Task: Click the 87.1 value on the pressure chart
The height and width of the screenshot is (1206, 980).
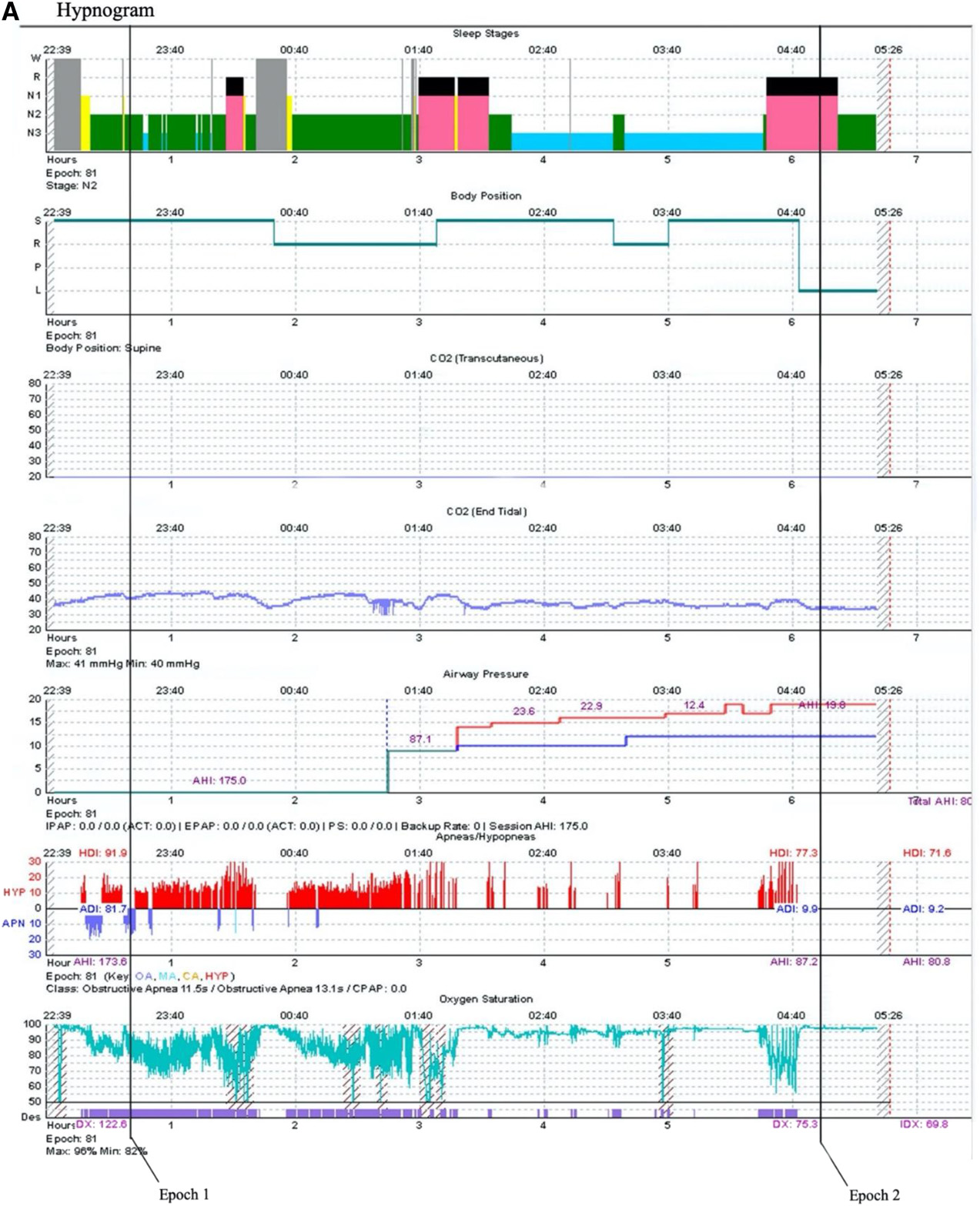Action: click(420, 739)
